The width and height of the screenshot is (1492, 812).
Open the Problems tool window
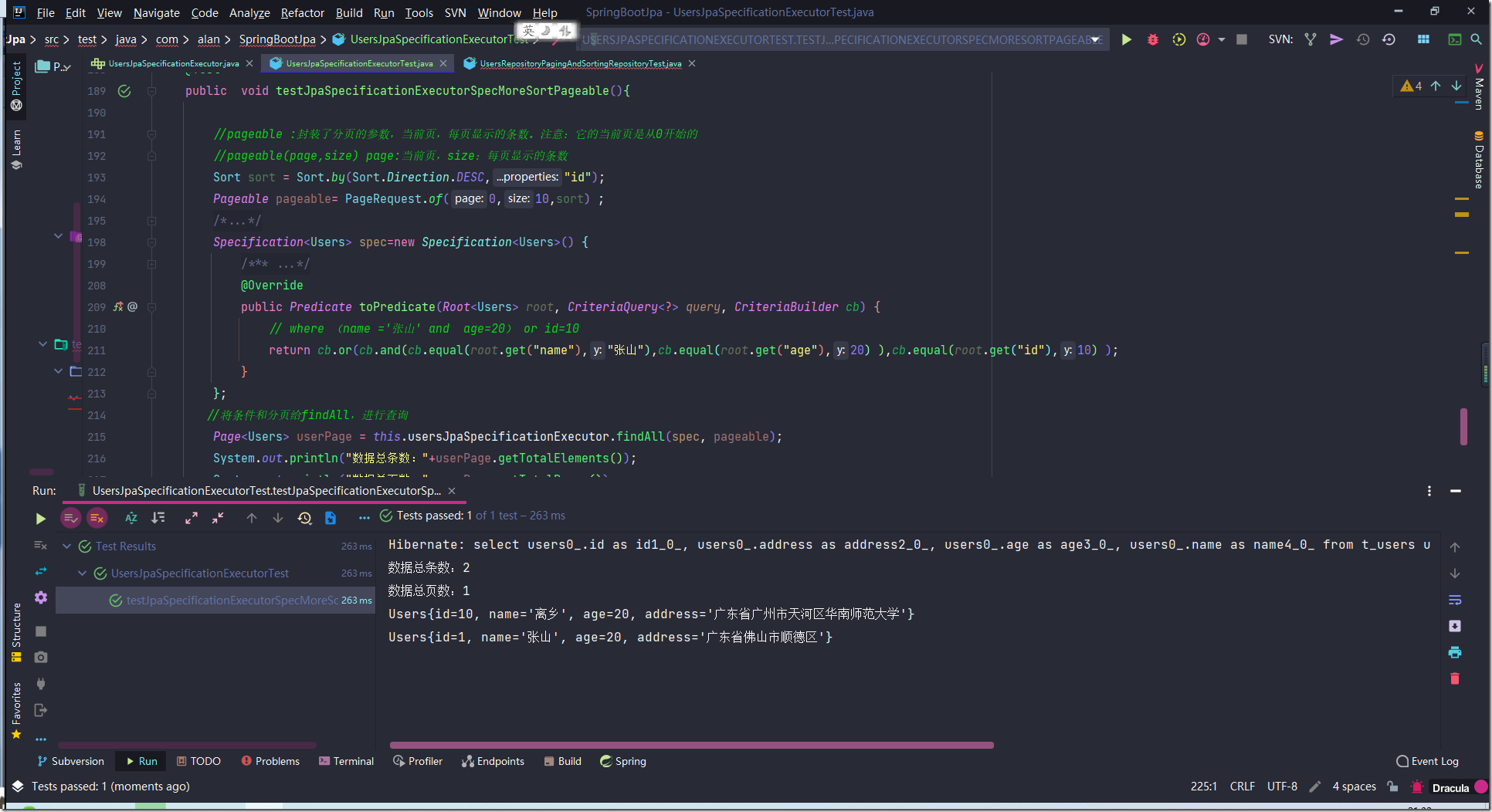(270, 761)
